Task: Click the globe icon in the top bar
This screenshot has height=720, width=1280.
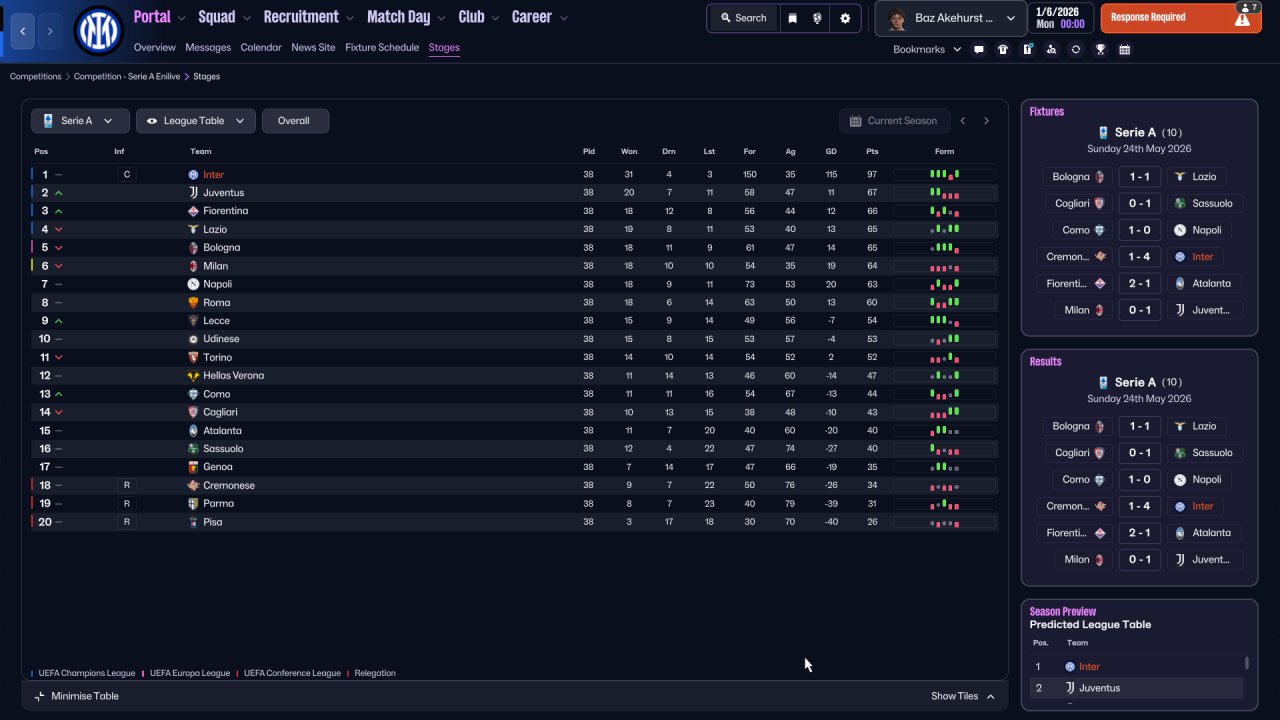Action: point(818,18)
